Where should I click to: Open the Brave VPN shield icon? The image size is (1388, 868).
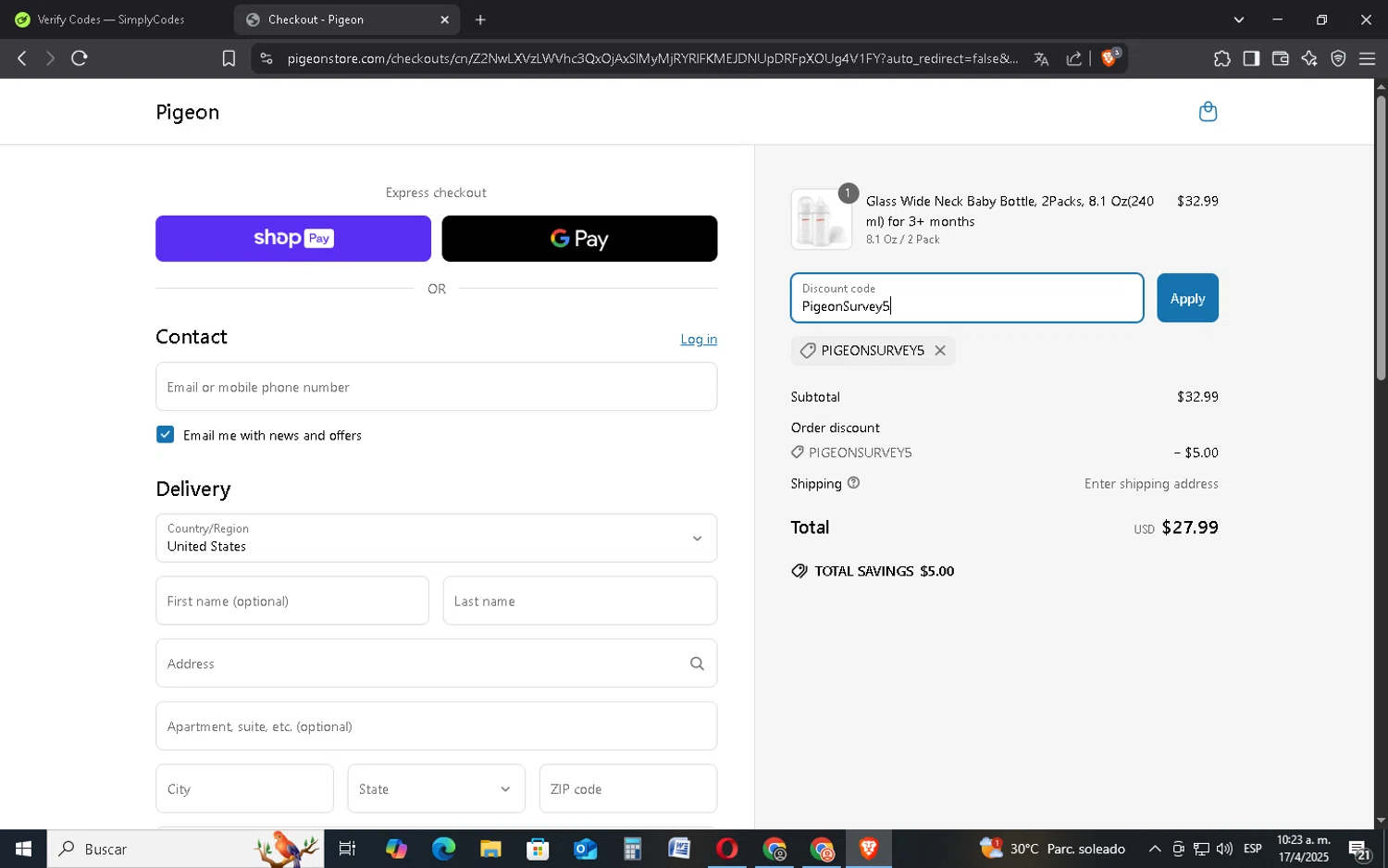pos(1338,58)
